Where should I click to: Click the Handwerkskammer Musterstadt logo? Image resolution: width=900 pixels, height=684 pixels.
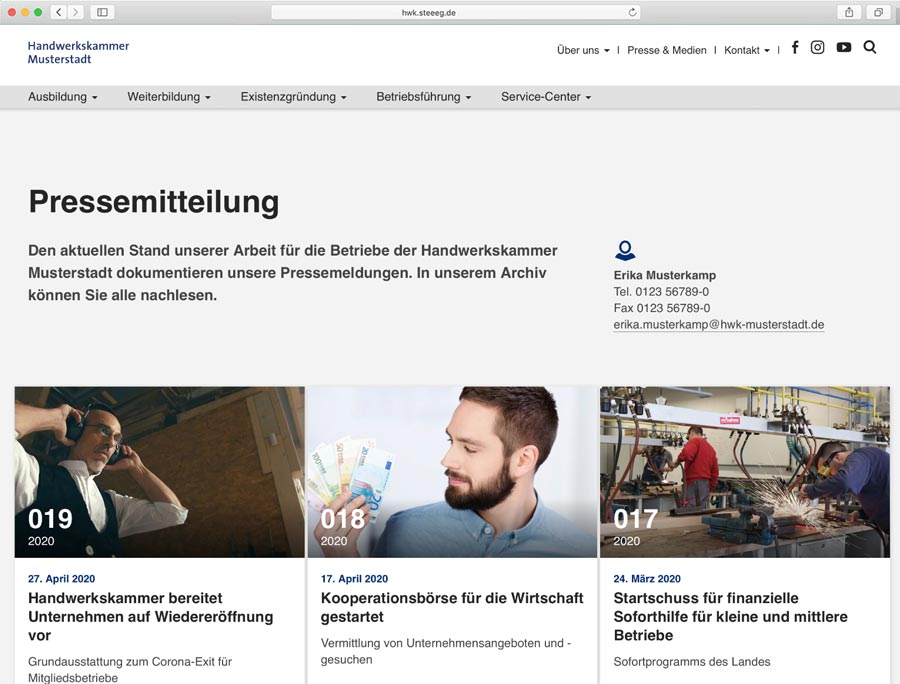pos(78,52)
